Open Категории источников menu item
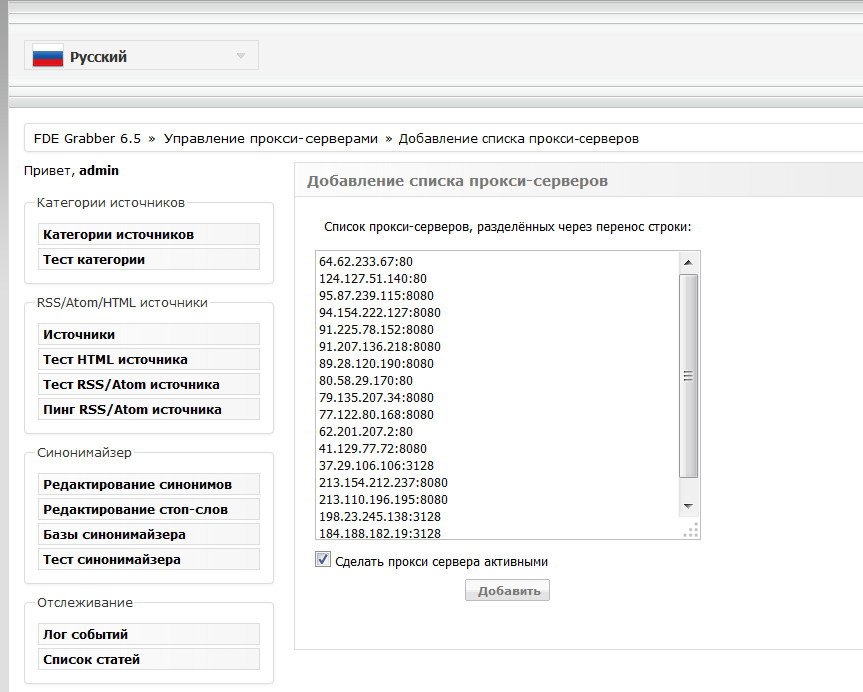 coord(149,235)
